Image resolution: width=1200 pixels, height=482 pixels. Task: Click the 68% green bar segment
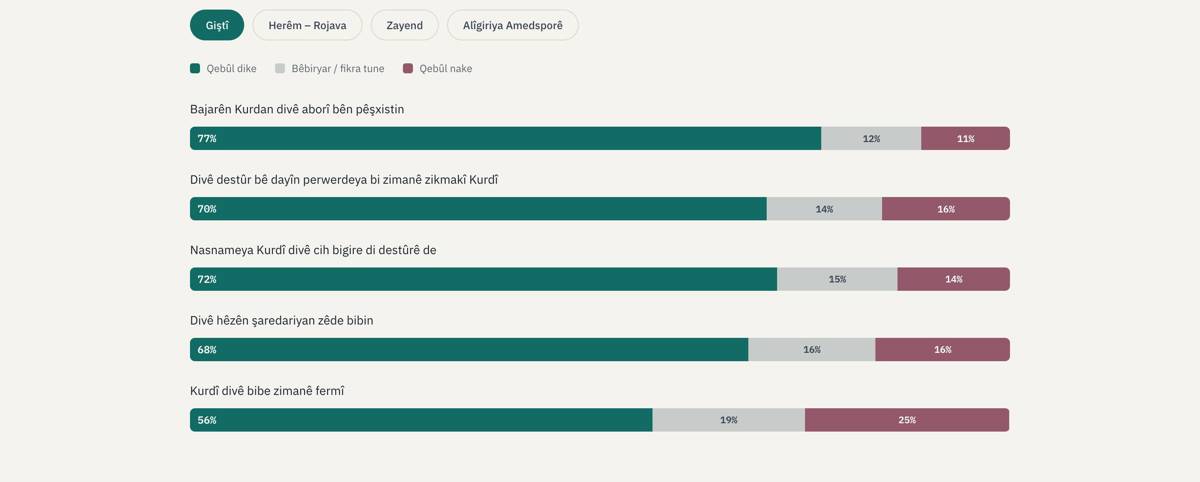click(469, 350)
